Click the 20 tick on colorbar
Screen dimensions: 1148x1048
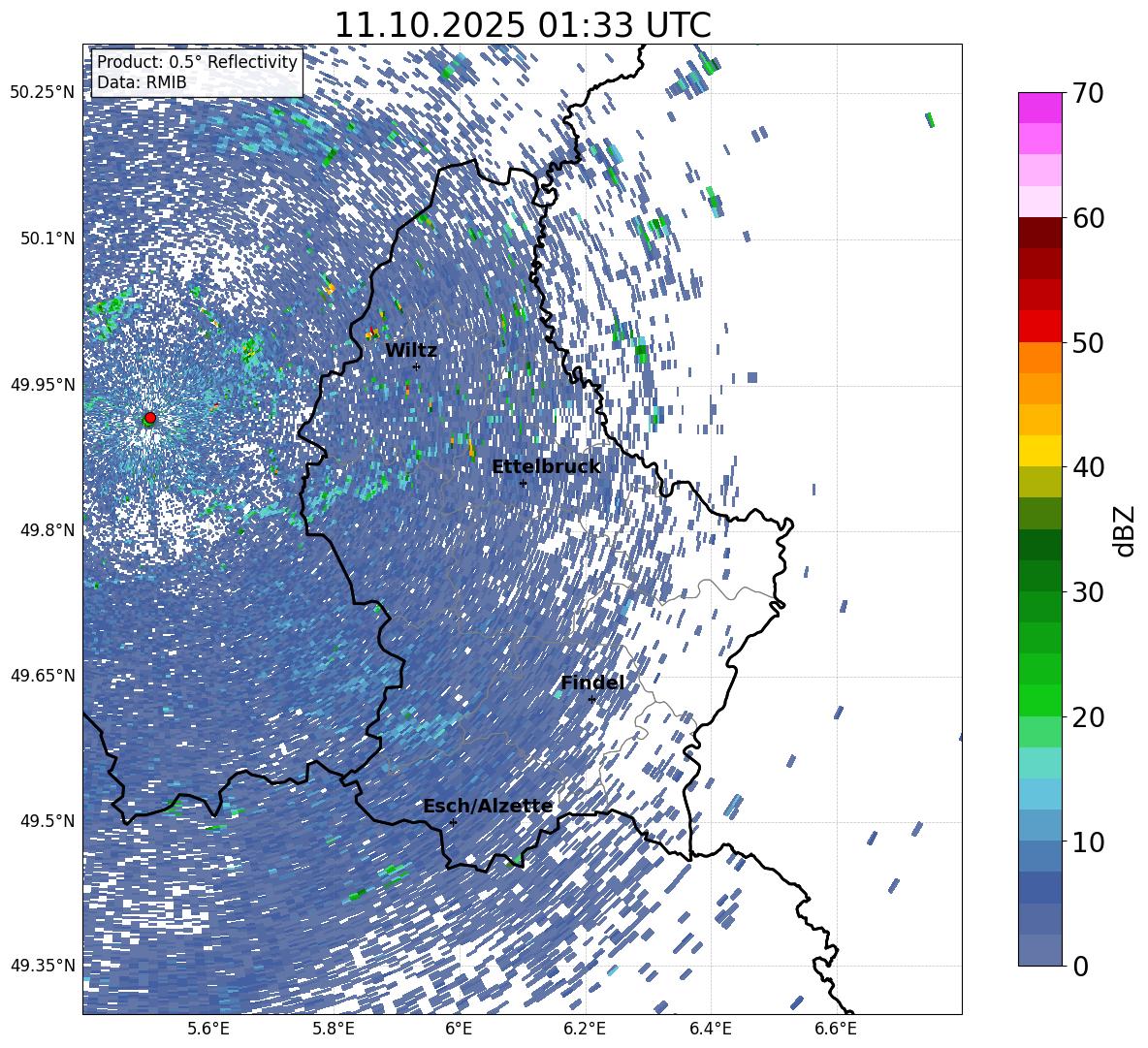(x=1089, y=716)
